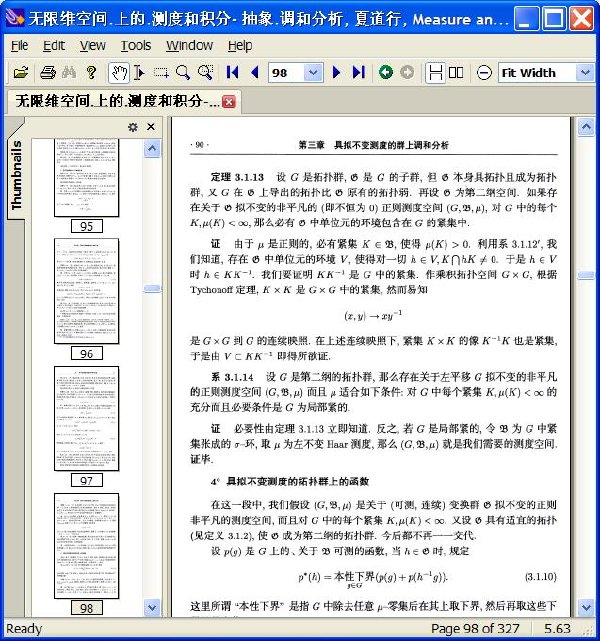Select page 96 thumbnail
Screen dimensions: 600x641
click(x=87, y=291)
